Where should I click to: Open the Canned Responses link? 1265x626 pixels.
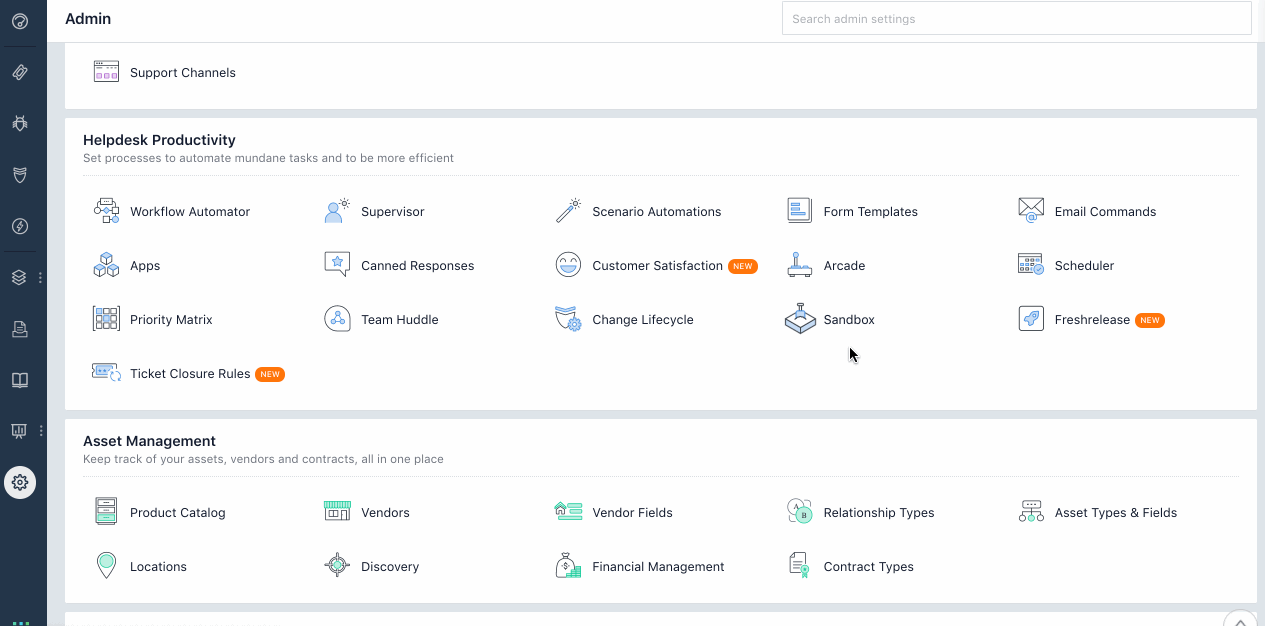pos(418,265)
